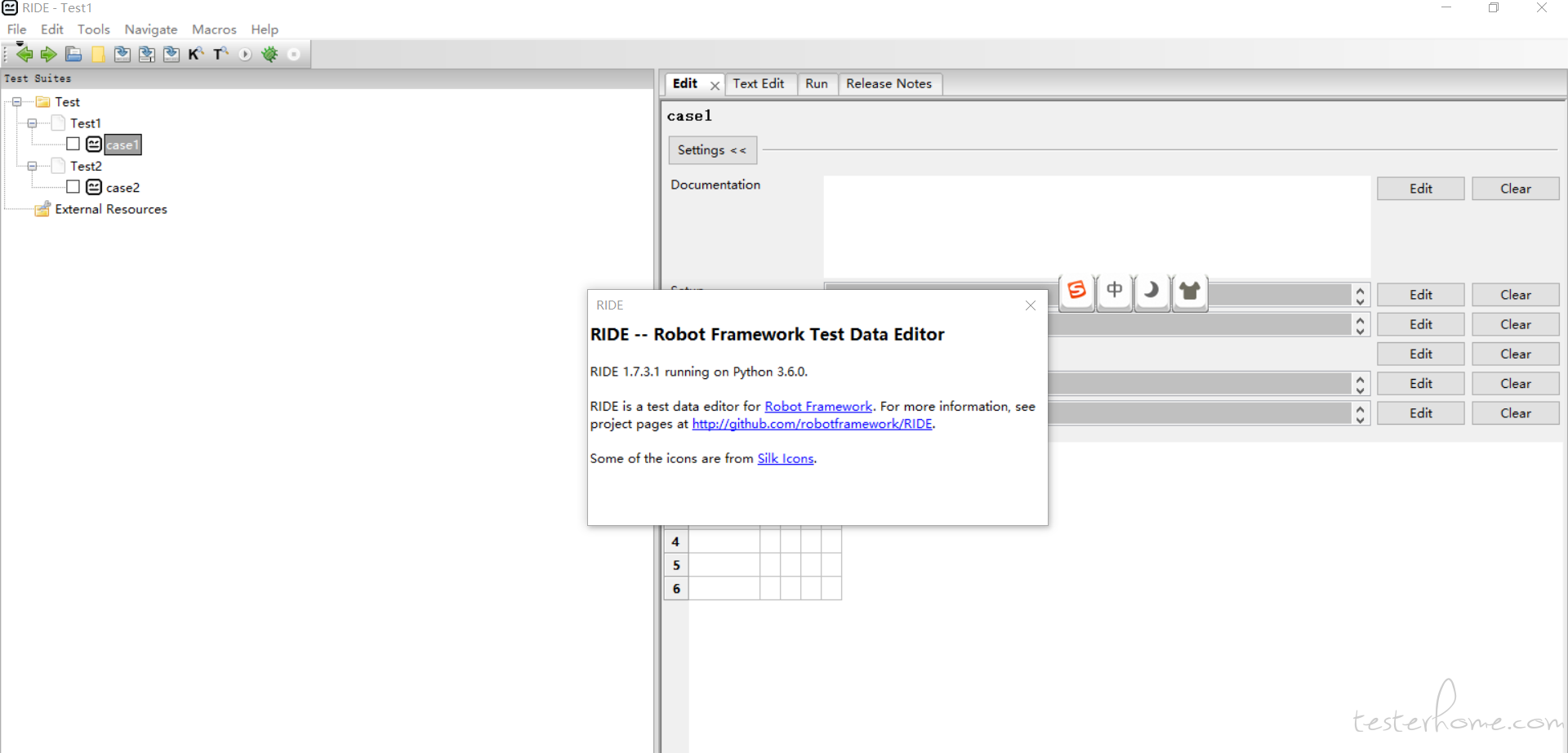1568x753 pixels.
Task: Select the Test2 suite label
Action: pos(86,166)
